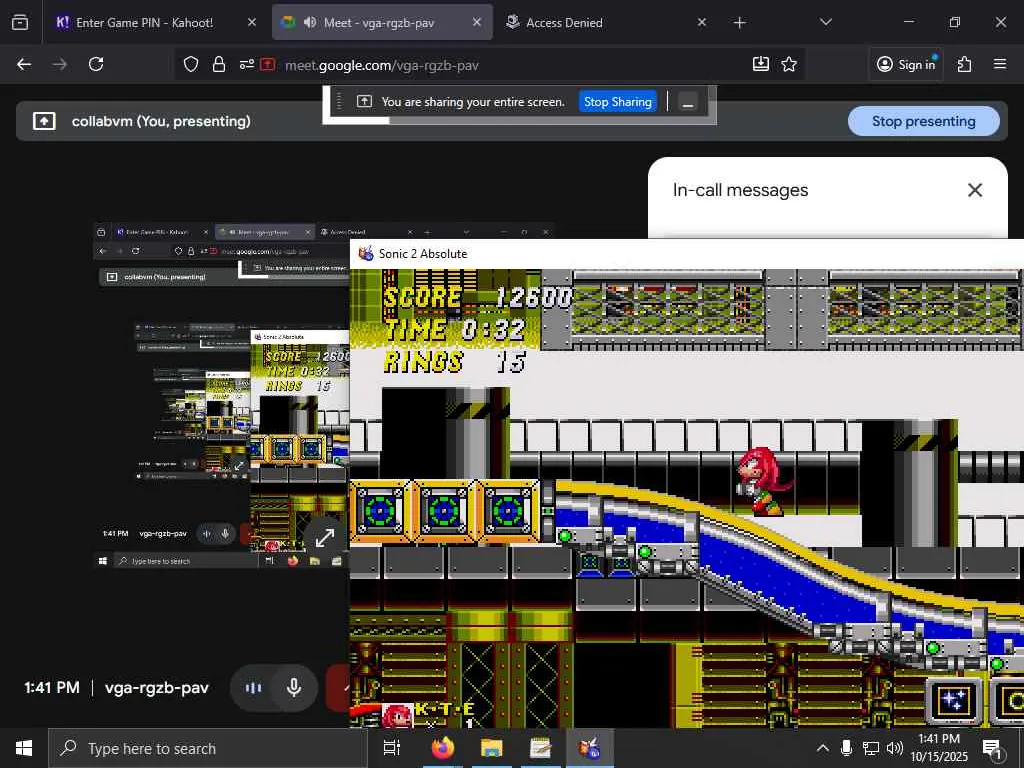The height and width of the screenshot is (768, 1024).
Task: Show site security padlock info
Action: pos(219,64)
